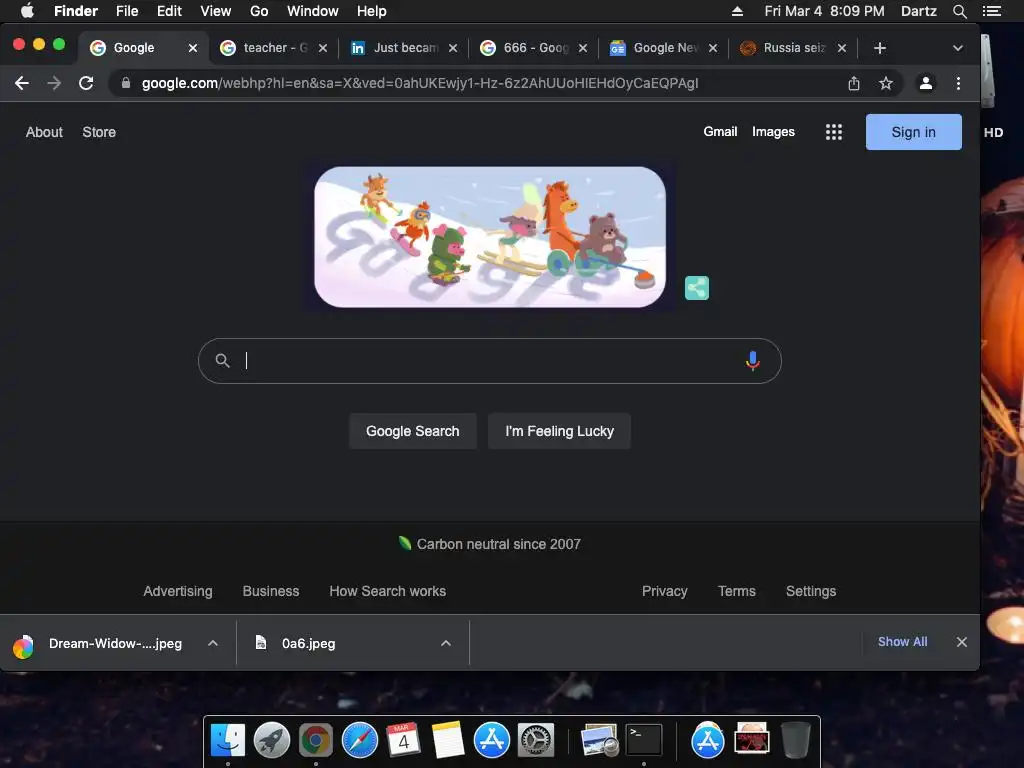This screenshot has height=768, width=1024.
Task: Click the Google Search button
Action: pyautogui.click(x=413, y=431)
